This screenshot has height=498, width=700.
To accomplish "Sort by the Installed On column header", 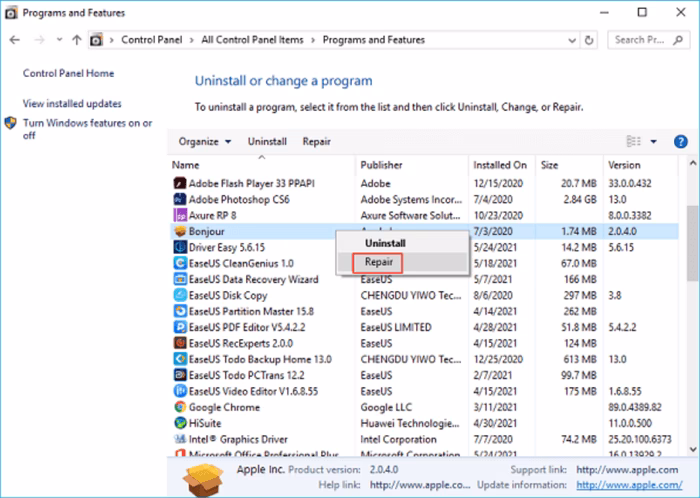I will tap(502, 165).
